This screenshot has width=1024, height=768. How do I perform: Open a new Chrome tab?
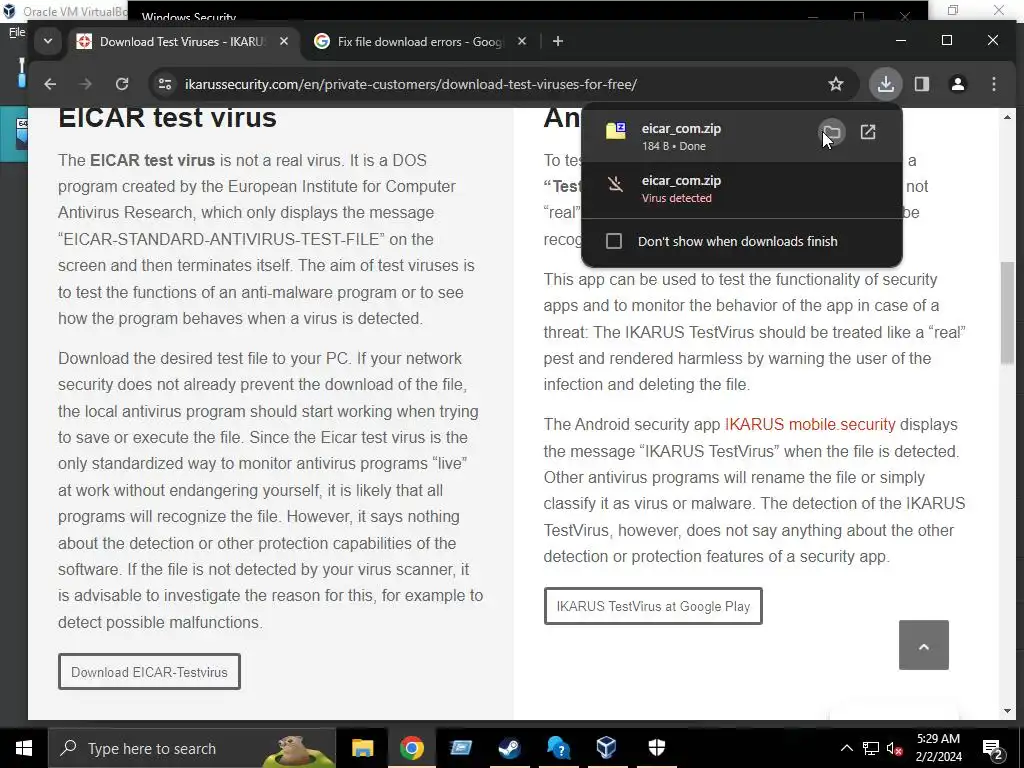(x=558, y=41)
